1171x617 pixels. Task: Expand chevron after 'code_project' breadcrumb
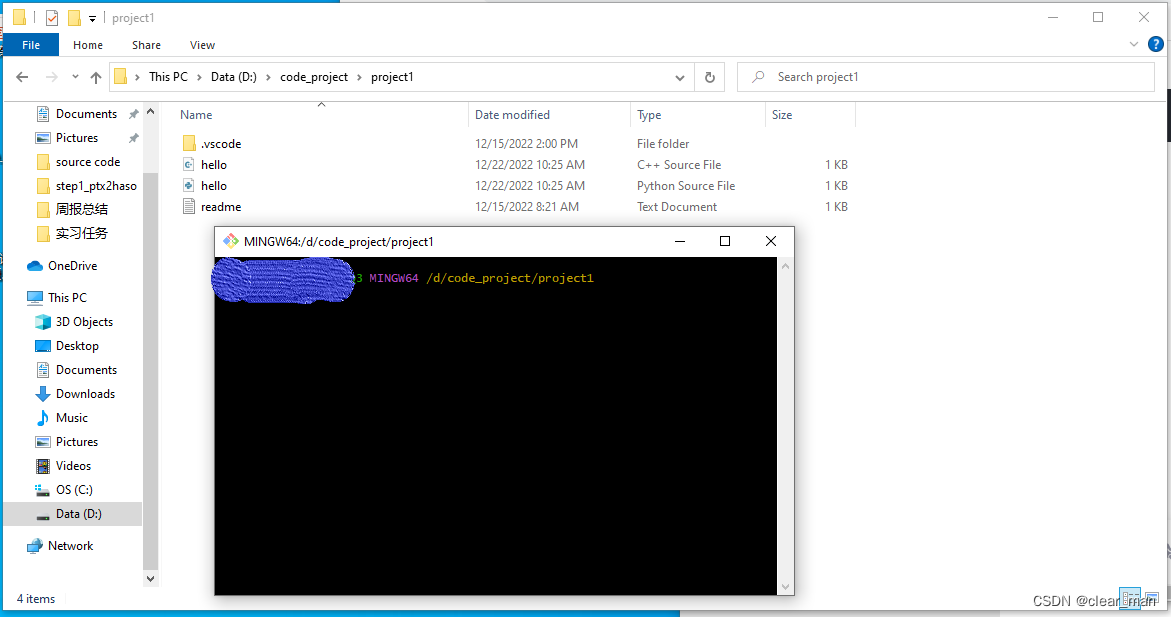[359, 77]
